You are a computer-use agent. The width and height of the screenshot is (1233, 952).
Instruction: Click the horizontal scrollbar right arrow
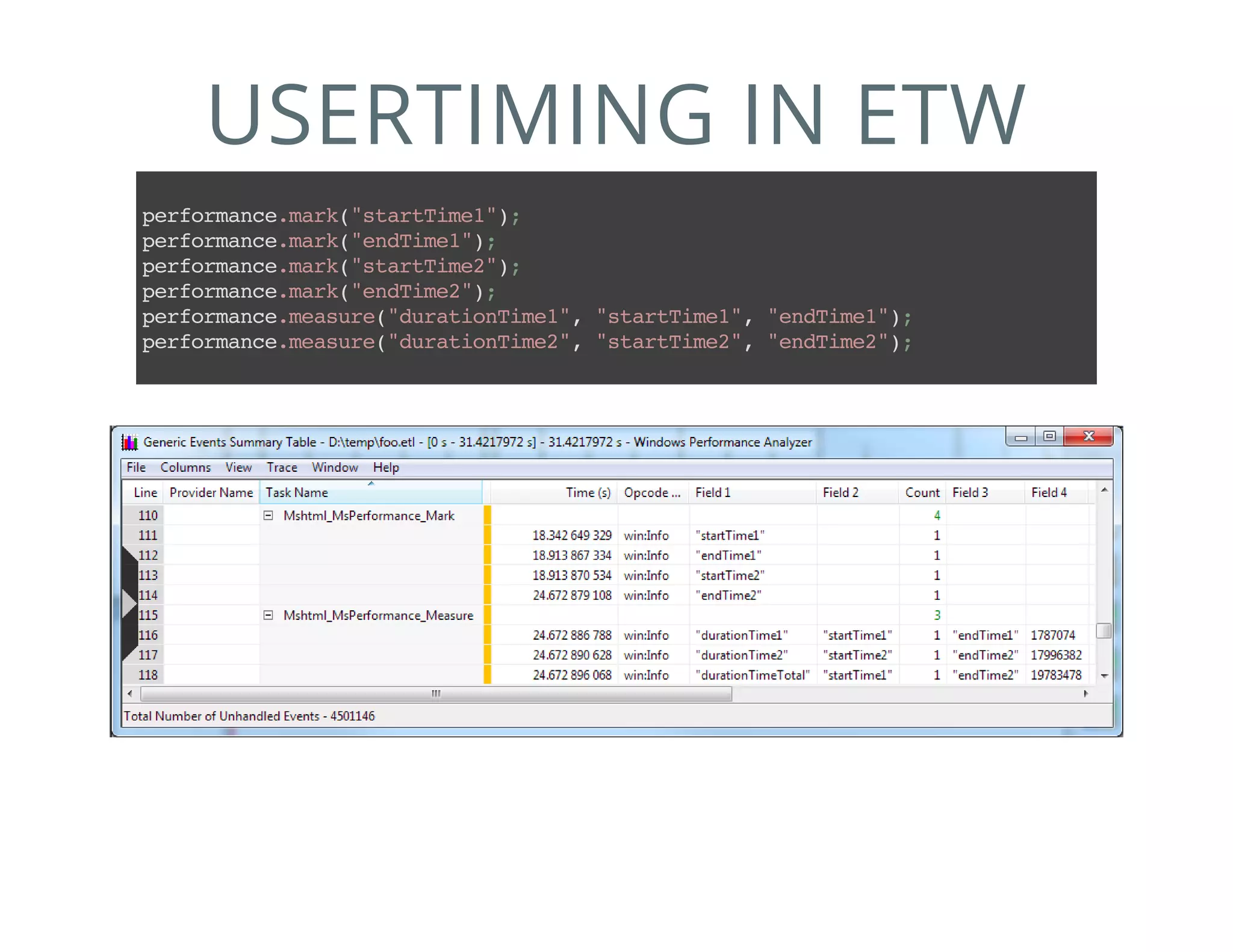point(1085,693)
